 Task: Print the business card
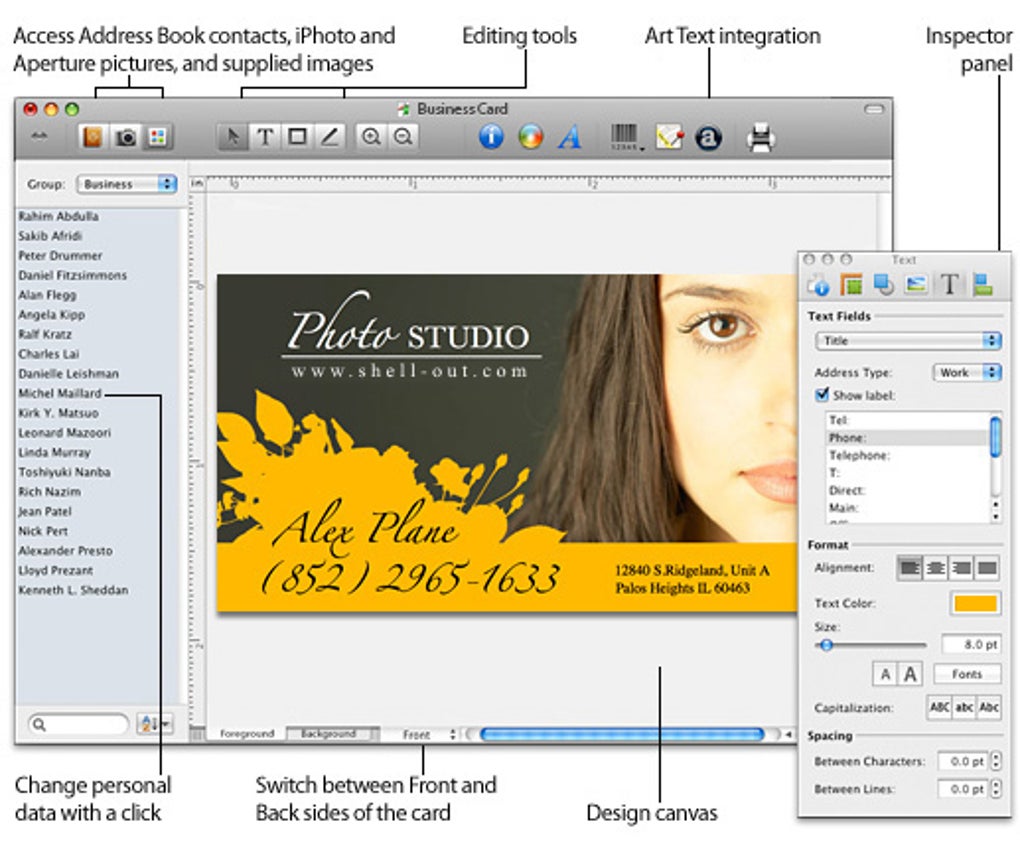760,138
